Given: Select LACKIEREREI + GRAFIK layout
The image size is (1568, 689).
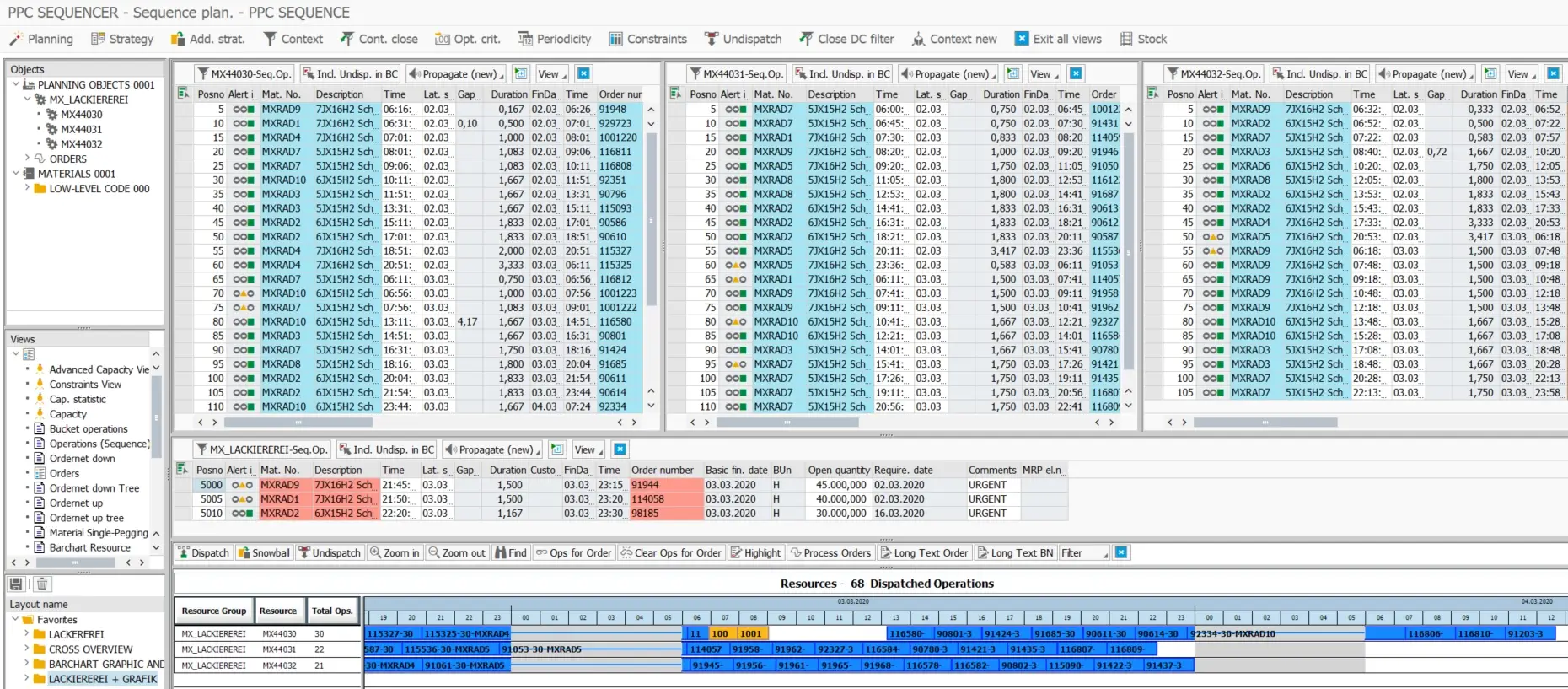Looking at the screenshot, I should point(103,679).
